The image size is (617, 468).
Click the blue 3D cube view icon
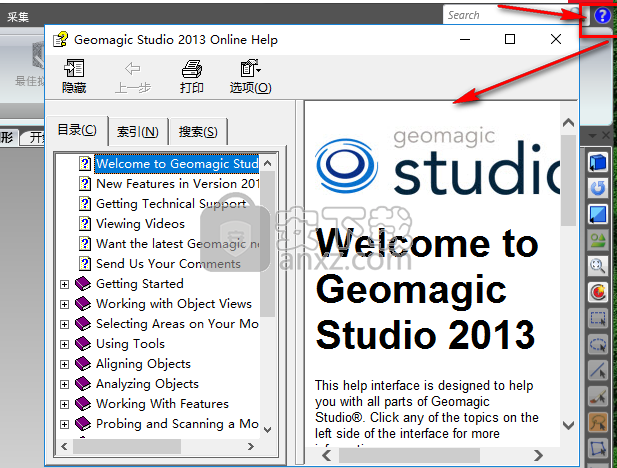pos(598,163)
